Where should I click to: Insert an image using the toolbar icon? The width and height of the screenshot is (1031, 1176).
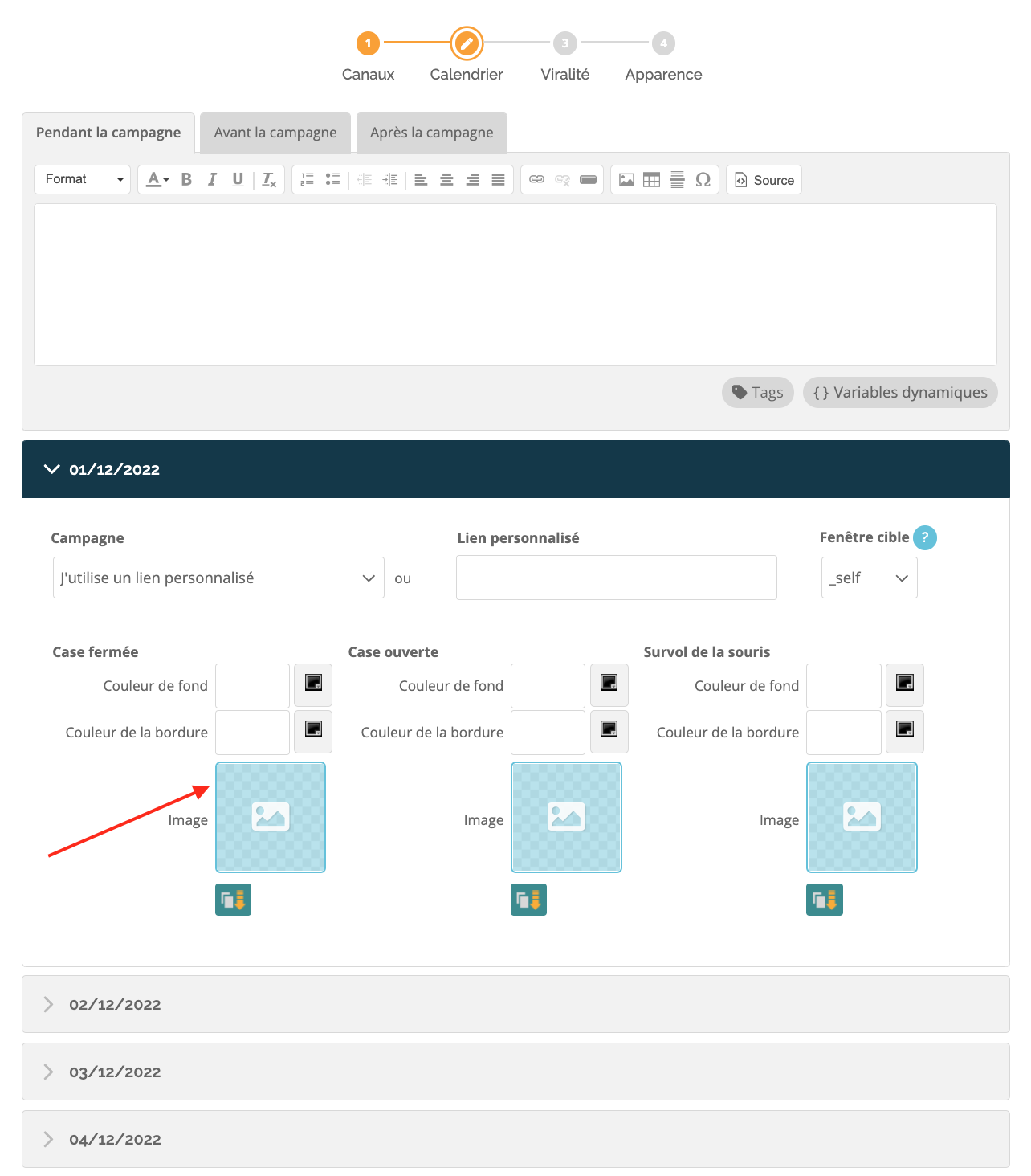[626, 179]
